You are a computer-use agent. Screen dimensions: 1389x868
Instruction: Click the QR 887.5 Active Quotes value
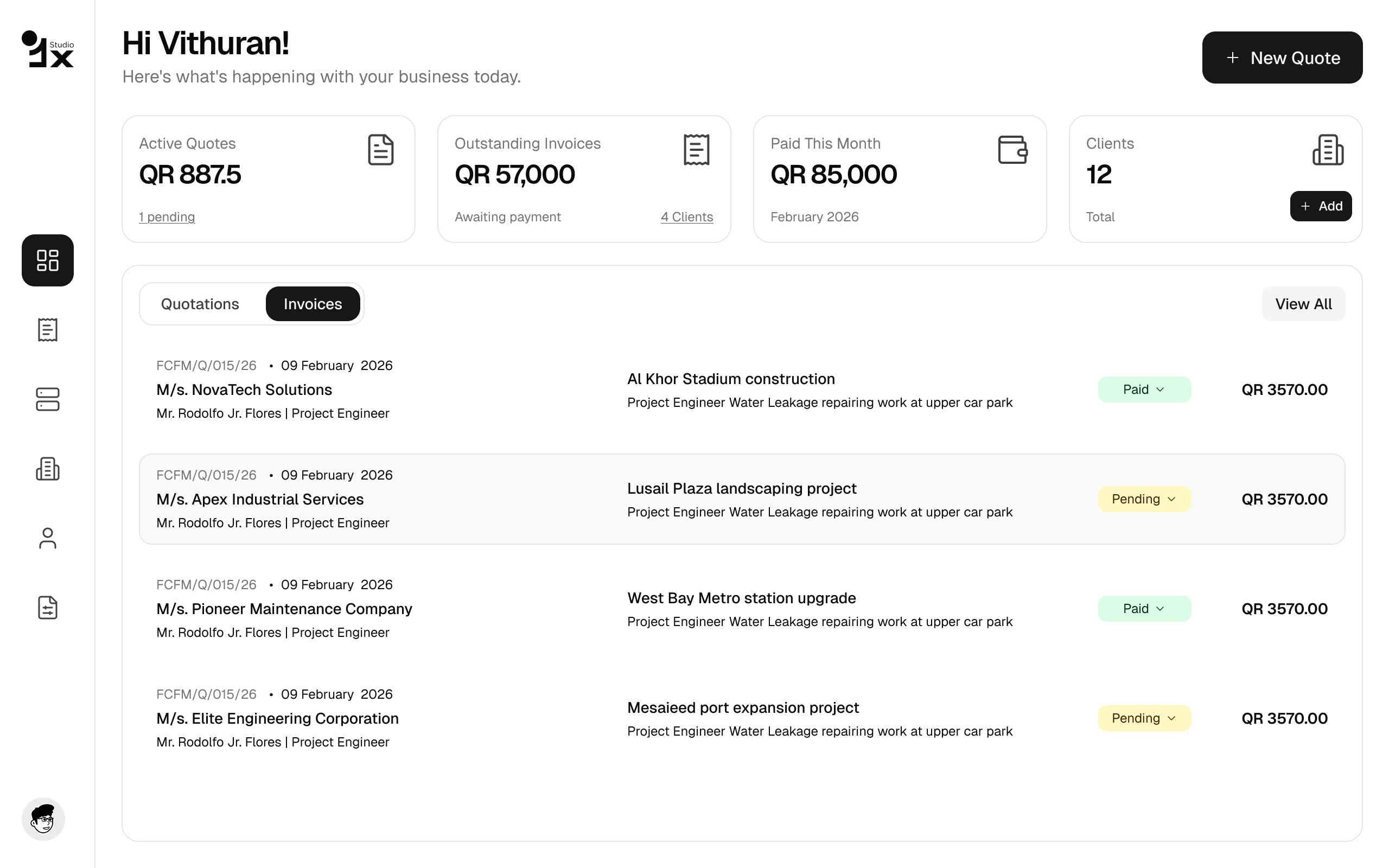coord(190,175)
